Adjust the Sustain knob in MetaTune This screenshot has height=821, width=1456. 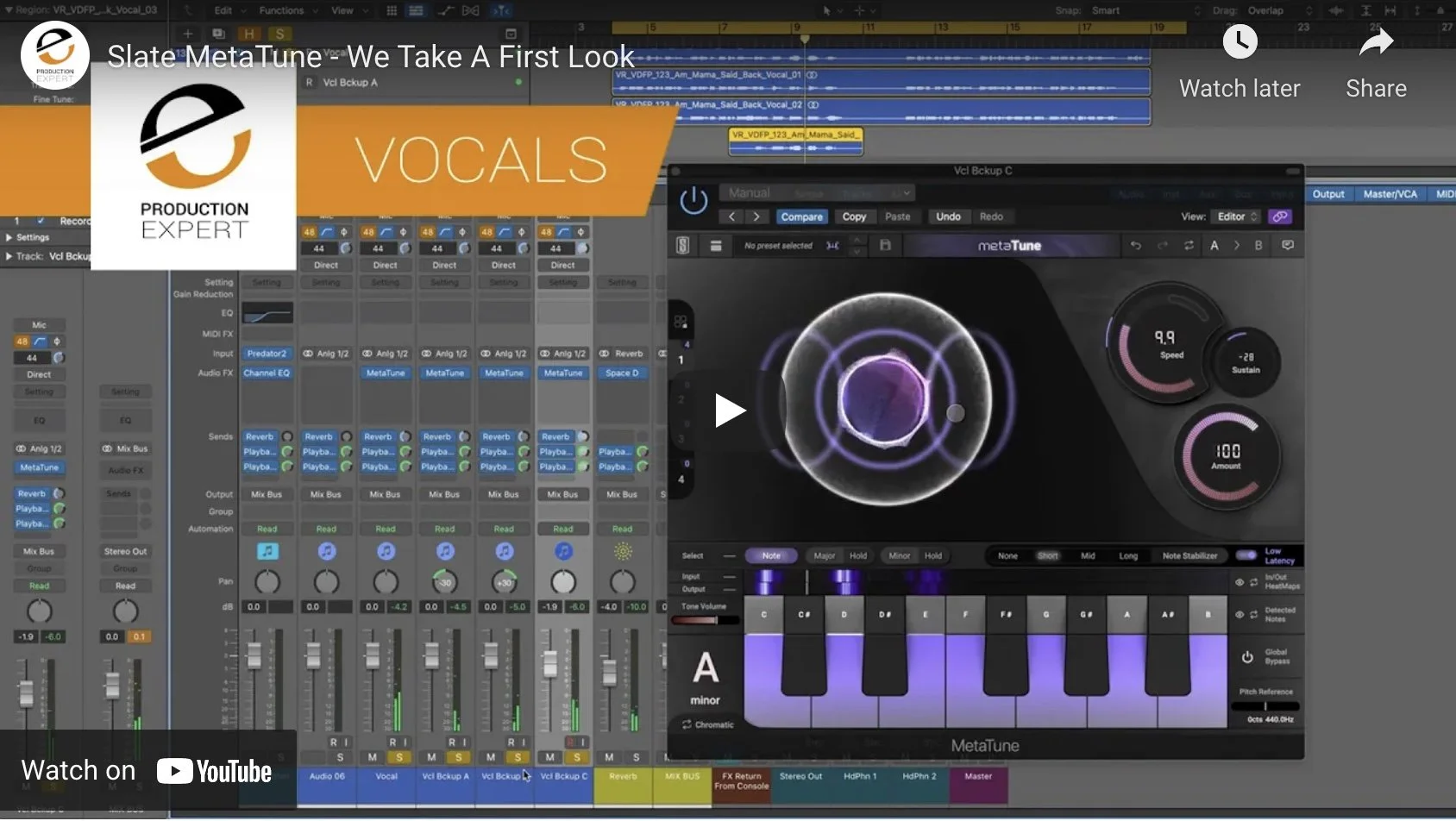(x=1245, y=362)
